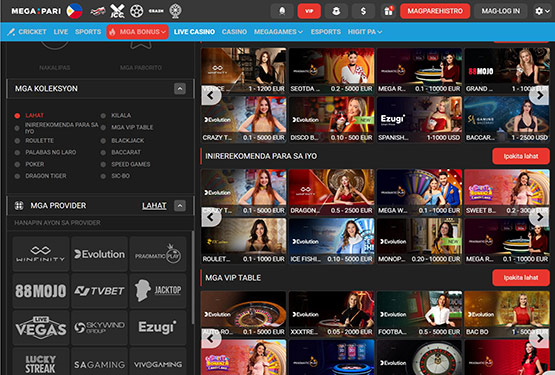The image size is (555, 375).
Task: Expand the HIGIT PA more menu
Action: [x=365, y=32]
